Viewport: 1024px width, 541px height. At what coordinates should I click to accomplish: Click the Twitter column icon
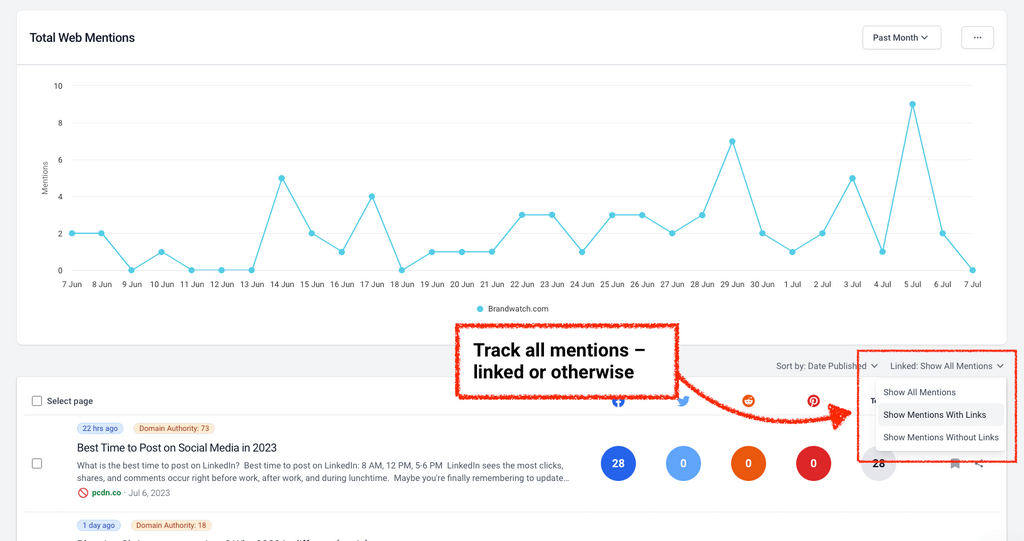tap(683, 401)
